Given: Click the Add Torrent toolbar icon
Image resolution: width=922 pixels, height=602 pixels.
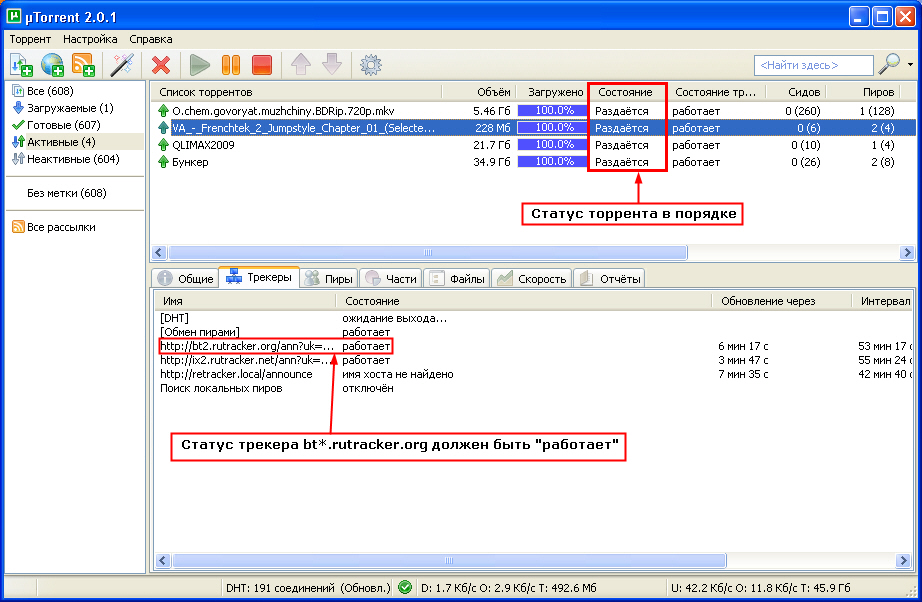Looking at the screenshot, I should tap(21, 65).
